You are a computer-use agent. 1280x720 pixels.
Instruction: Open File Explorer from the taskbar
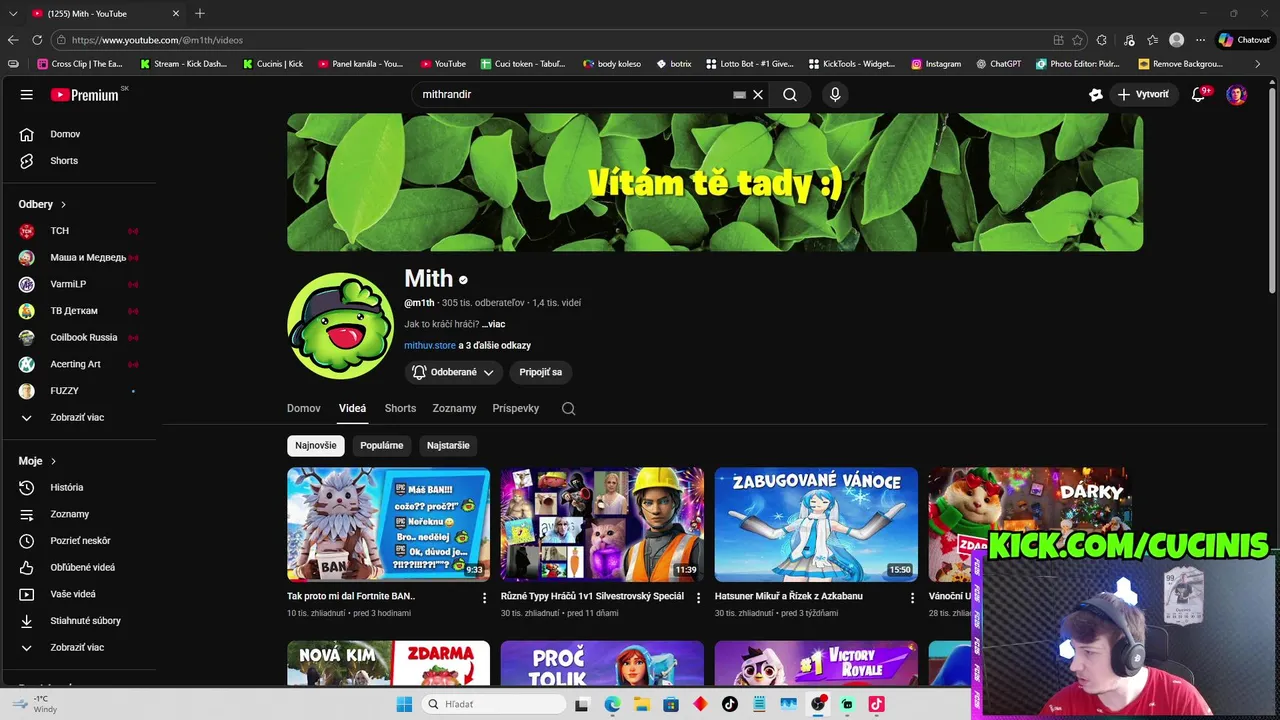[x=641, y=704]
